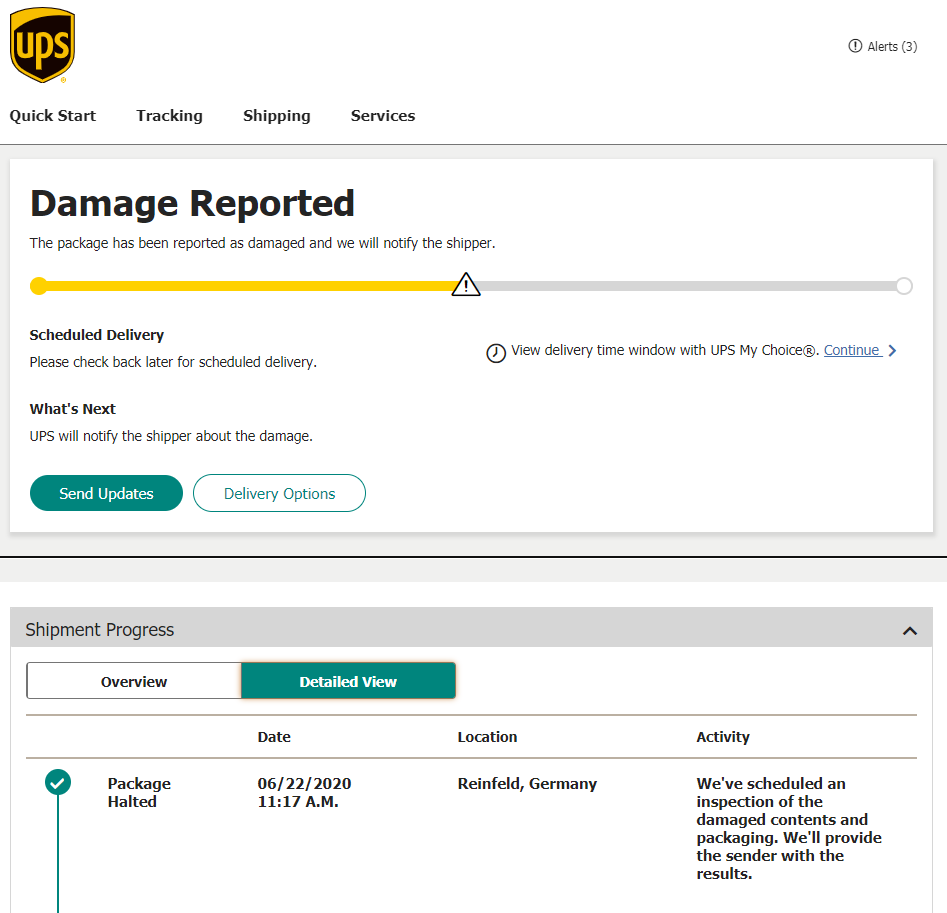Switch to the Overview tab
947x913 pixels.
tap(133, 681)
